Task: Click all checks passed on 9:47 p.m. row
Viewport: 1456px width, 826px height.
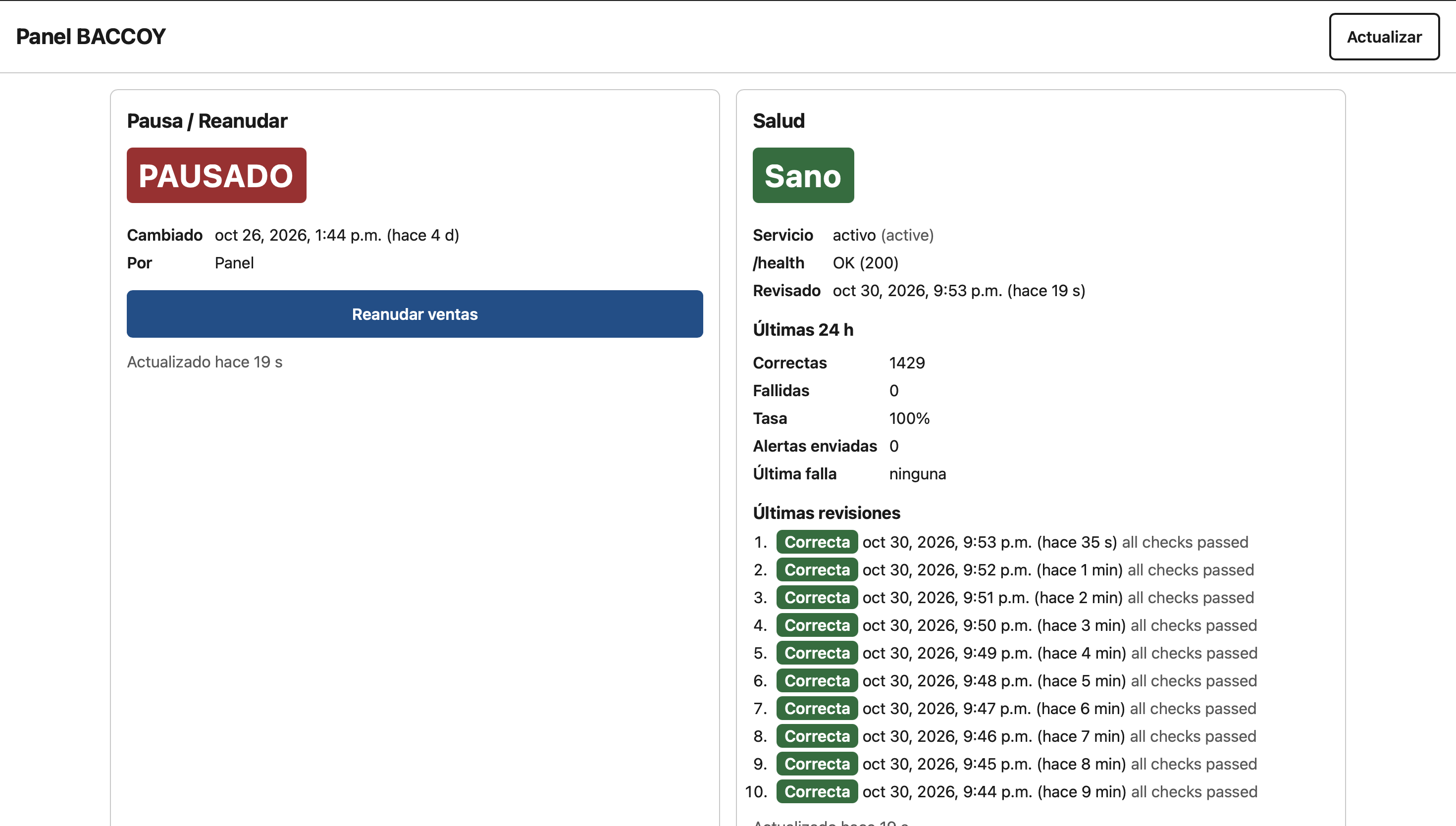Action: pos(1193,709)
